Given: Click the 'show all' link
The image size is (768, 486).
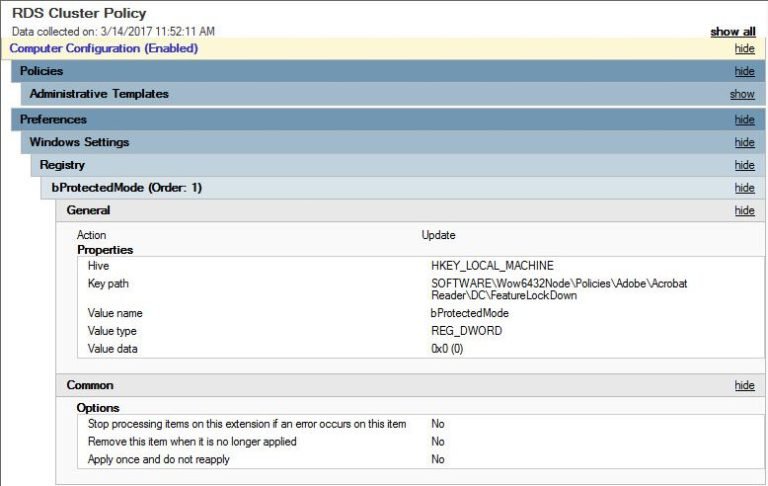Looking at the screenshot, I should coord(732,32).
